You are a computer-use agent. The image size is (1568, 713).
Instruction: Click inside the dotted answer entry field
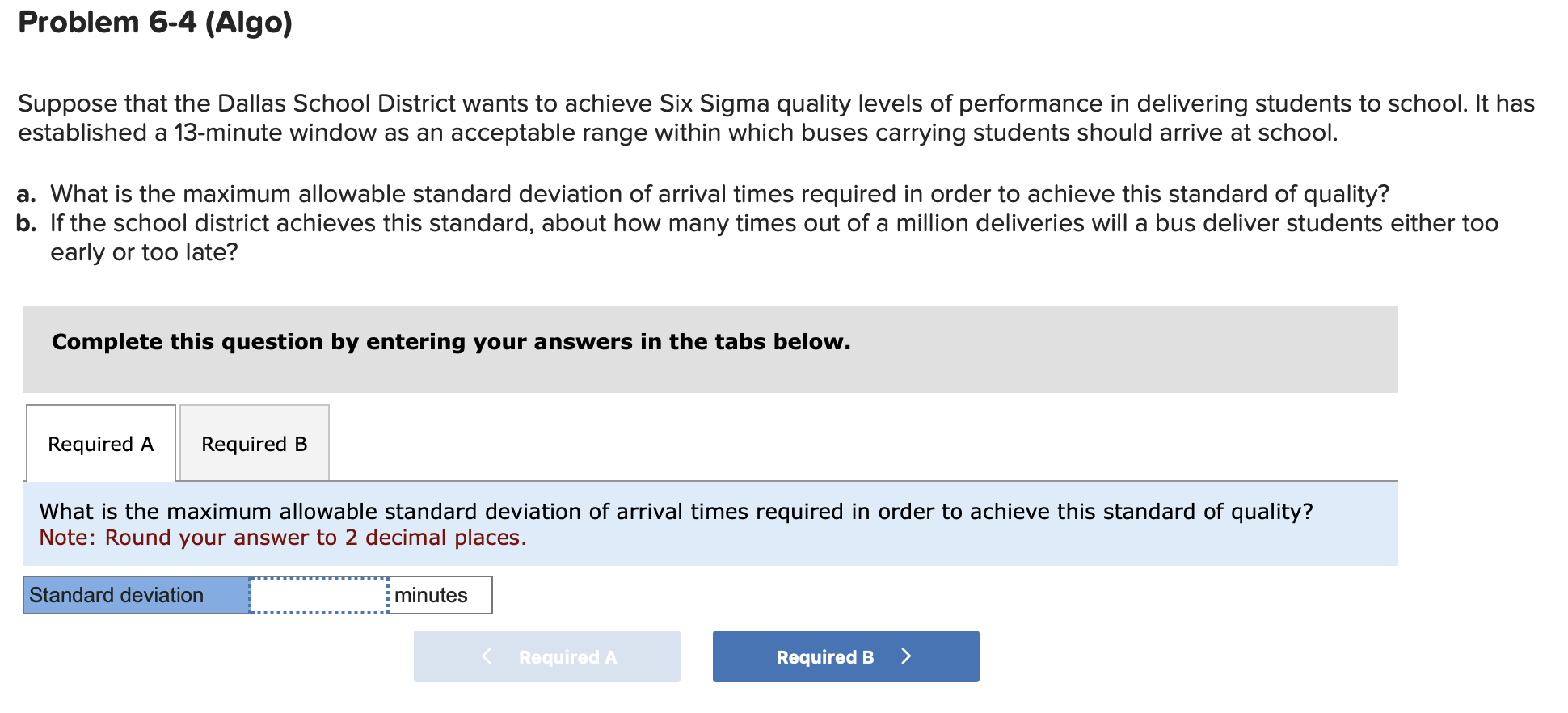319,595
